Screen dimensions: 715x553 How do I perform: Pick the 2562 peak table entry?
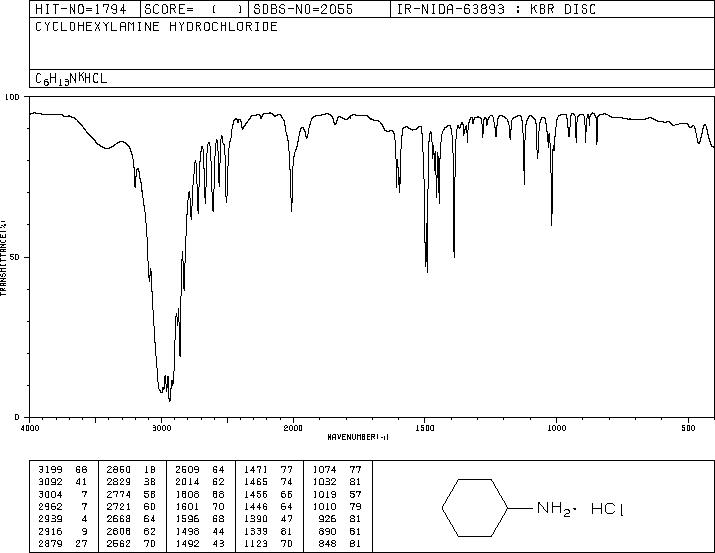(131, 544)
